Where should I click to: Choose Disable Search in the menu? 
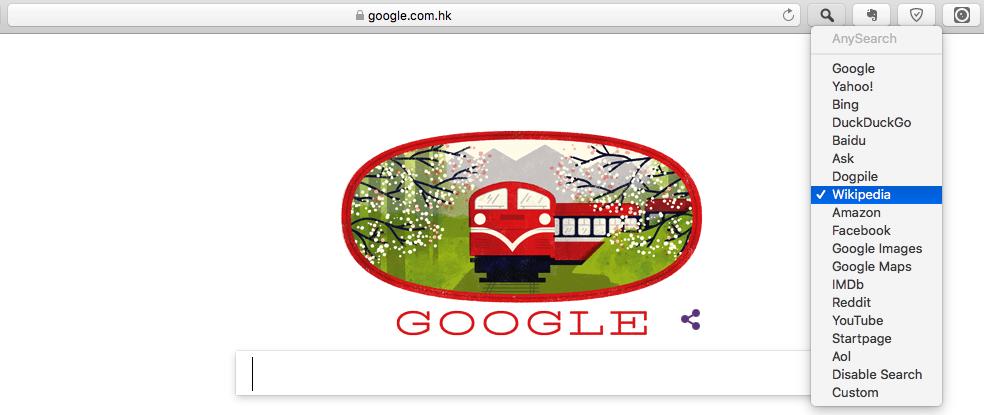pyautogui.click(x=876, y=375)
